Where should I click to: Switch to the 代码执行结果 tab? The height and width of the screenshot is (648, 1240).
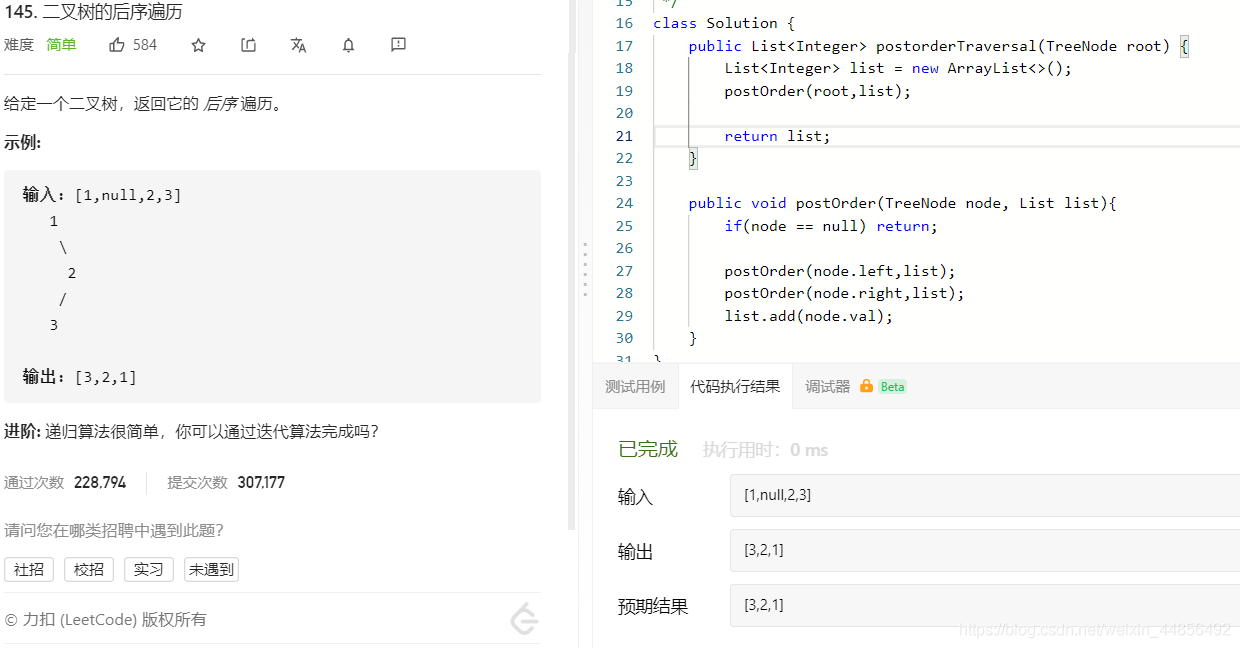point(735,386)
